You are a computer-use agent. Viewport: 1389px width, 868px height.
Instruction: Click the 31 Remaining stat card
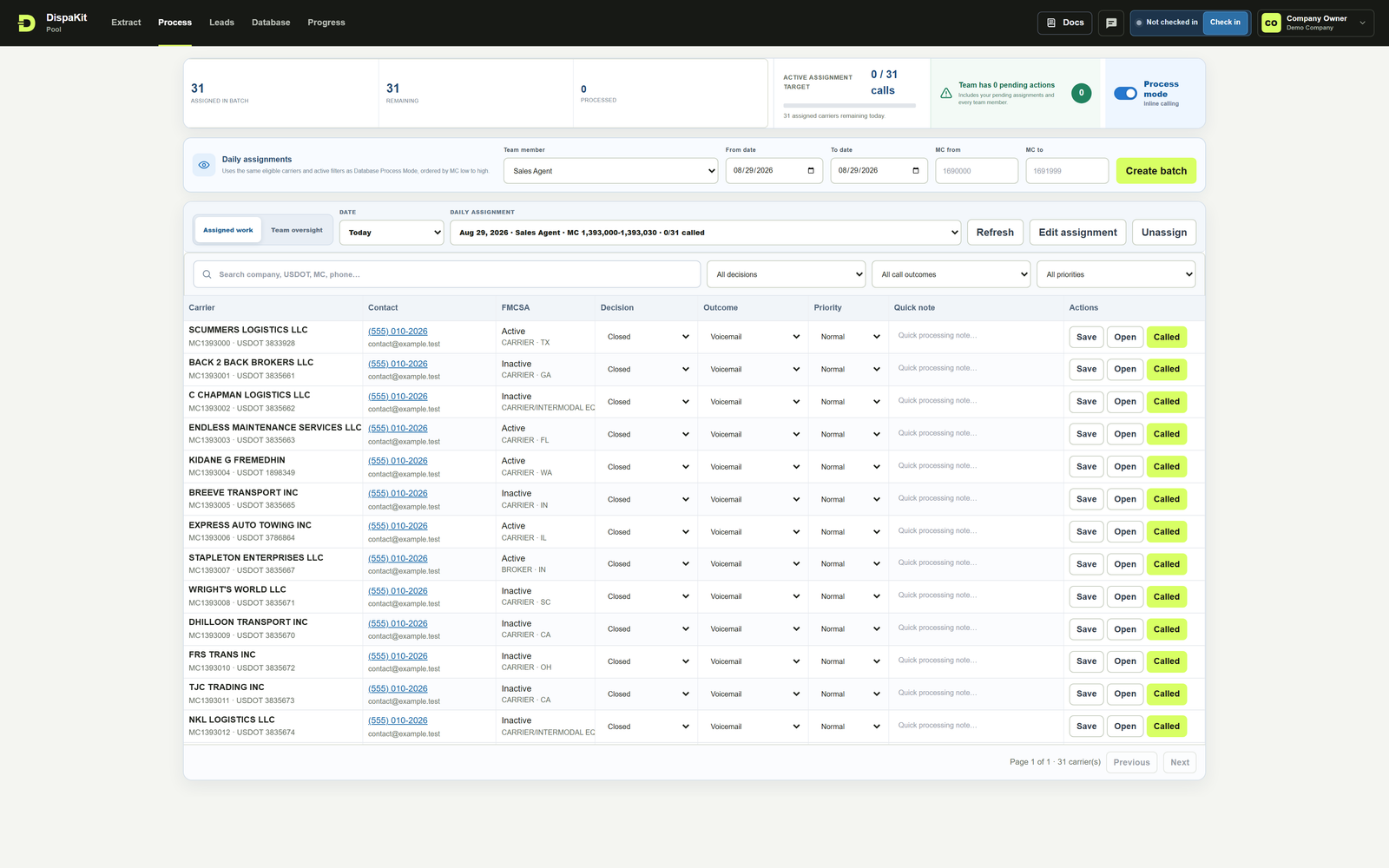click(476, 94)
